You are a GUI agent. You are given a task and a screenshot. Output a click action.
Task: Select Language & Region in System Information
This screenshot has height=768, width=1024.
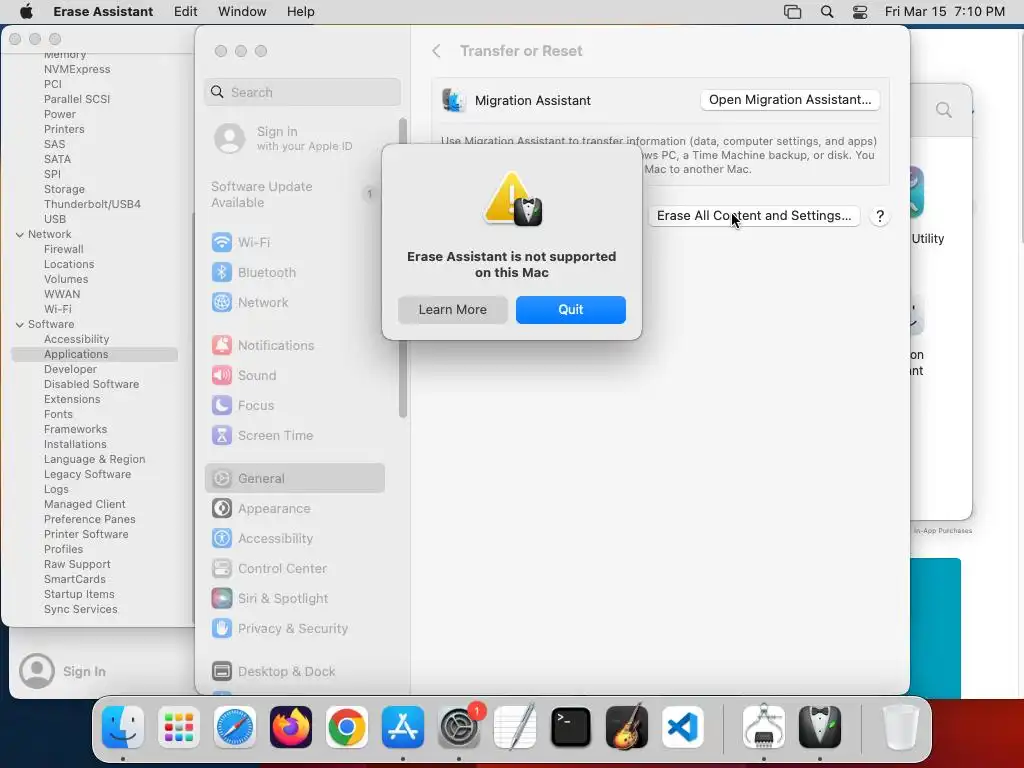pyautogui.click(x=95, y=459)
